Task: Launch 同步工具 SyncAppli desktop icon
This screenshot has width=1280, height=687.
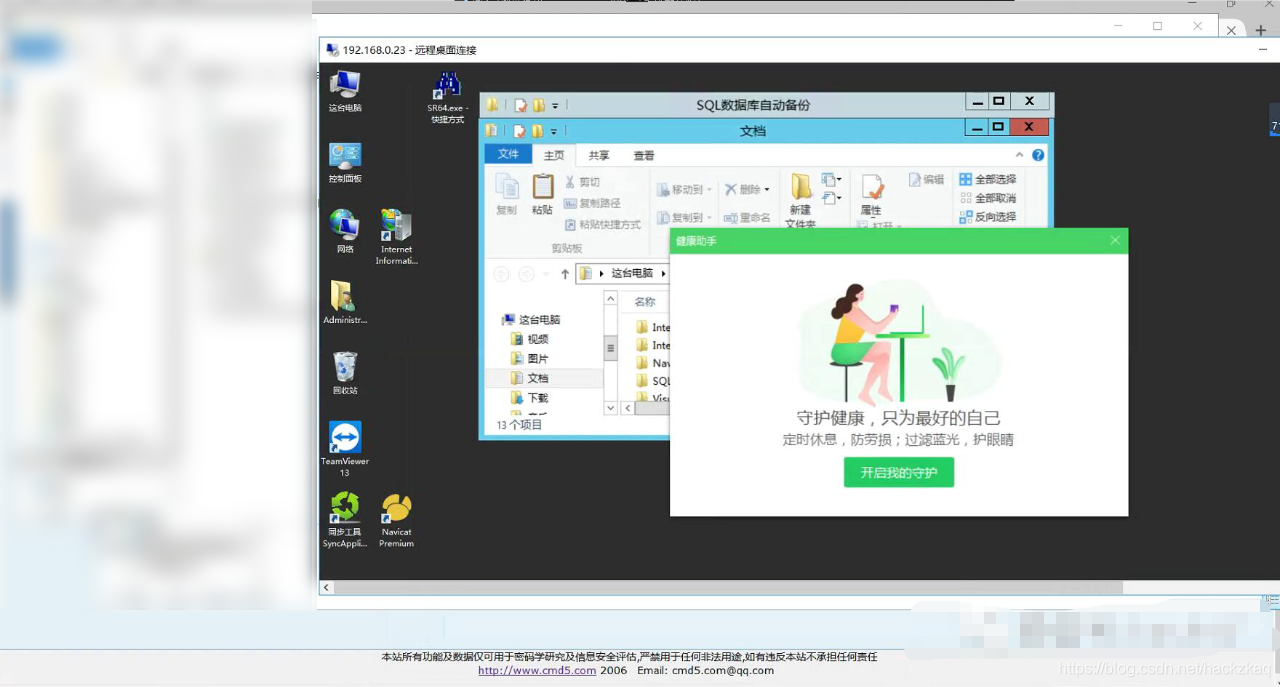Action: click(x=345, y=520)
